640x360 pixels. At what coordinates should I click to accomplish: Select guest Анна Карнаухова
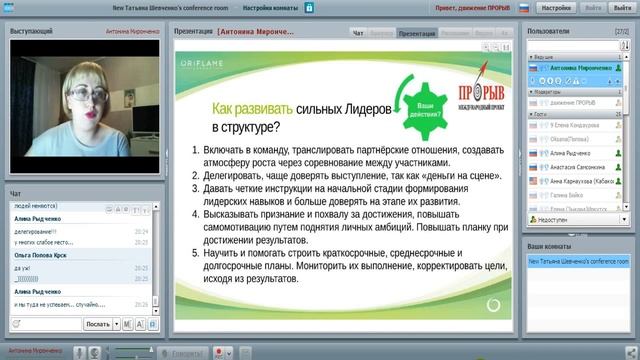coord(575,181)
